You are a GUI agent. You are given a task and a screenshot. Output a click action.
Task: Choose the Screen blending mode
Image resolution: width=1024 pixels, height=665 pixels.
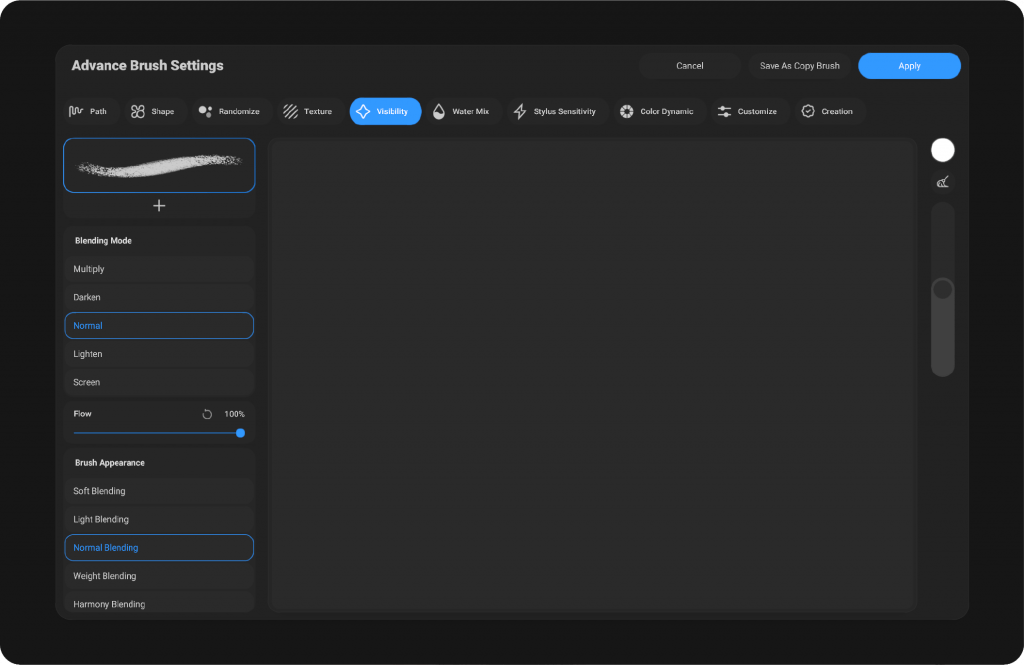pos(159,382)
